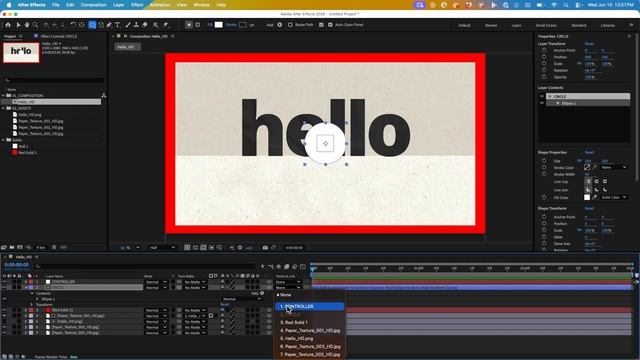Select the Eraser tool
Viewport: 640px width, 360px height.
(145, 25)
